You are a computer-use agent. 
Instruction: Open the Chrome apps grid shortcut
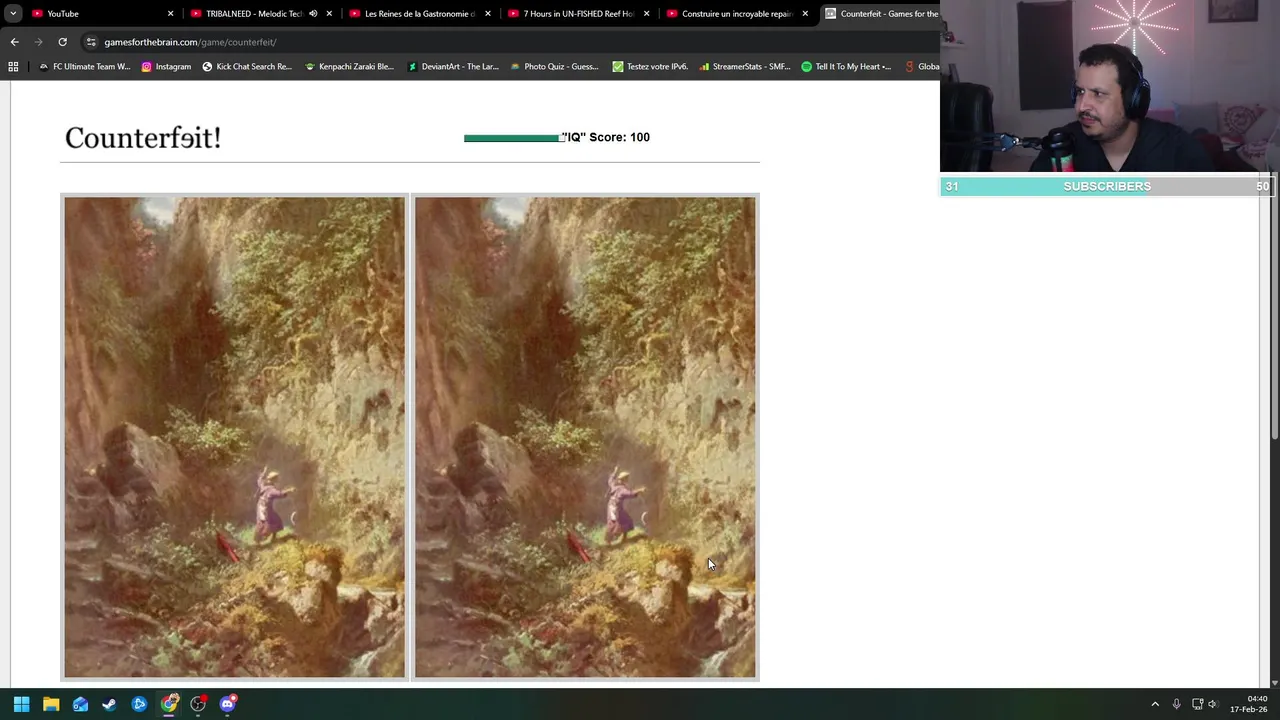point(13,67)
